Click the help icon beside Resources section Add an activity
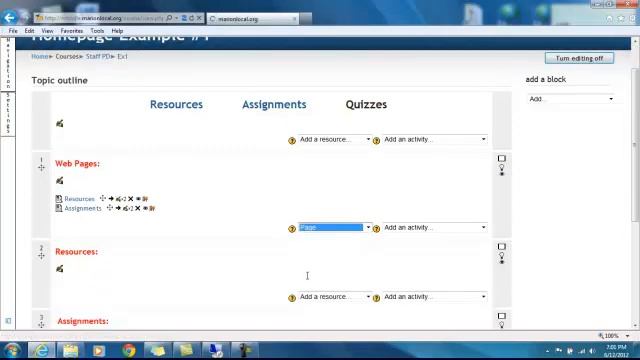The height and width of the screenshot is (360, 640). [376, 298]
